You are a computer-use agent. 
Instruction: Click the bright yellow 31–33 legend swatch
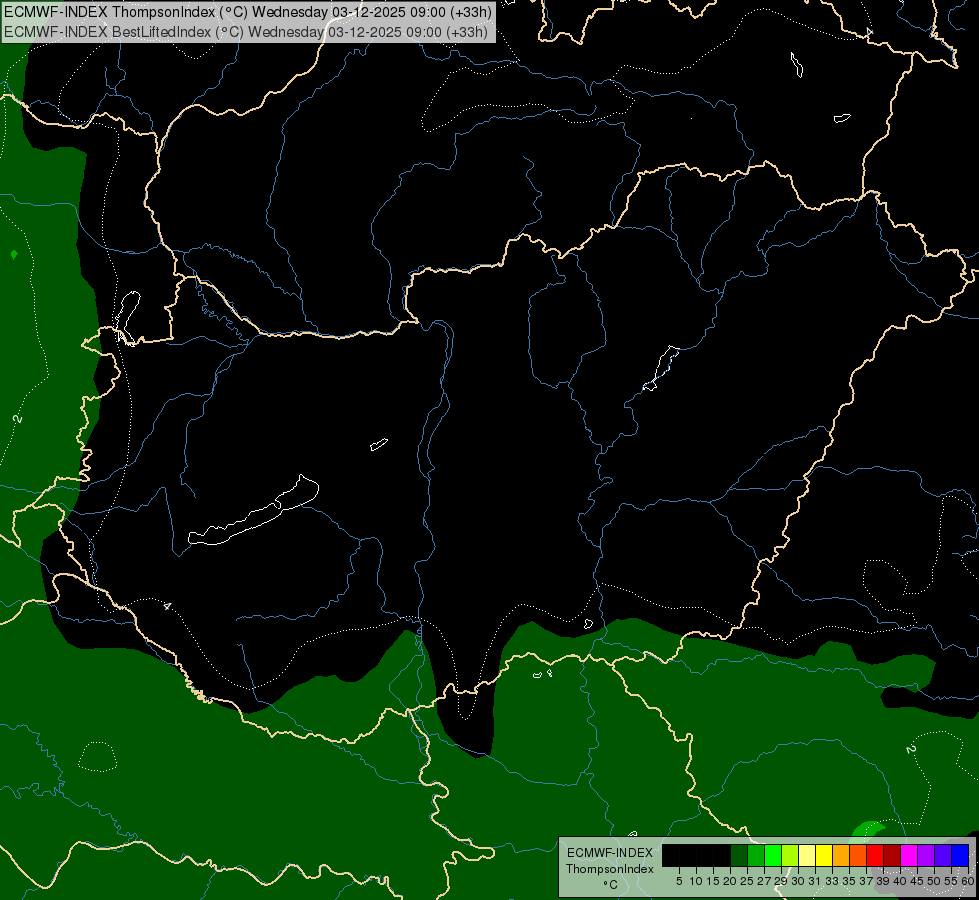pyautogui.click(x=824, y=855)
